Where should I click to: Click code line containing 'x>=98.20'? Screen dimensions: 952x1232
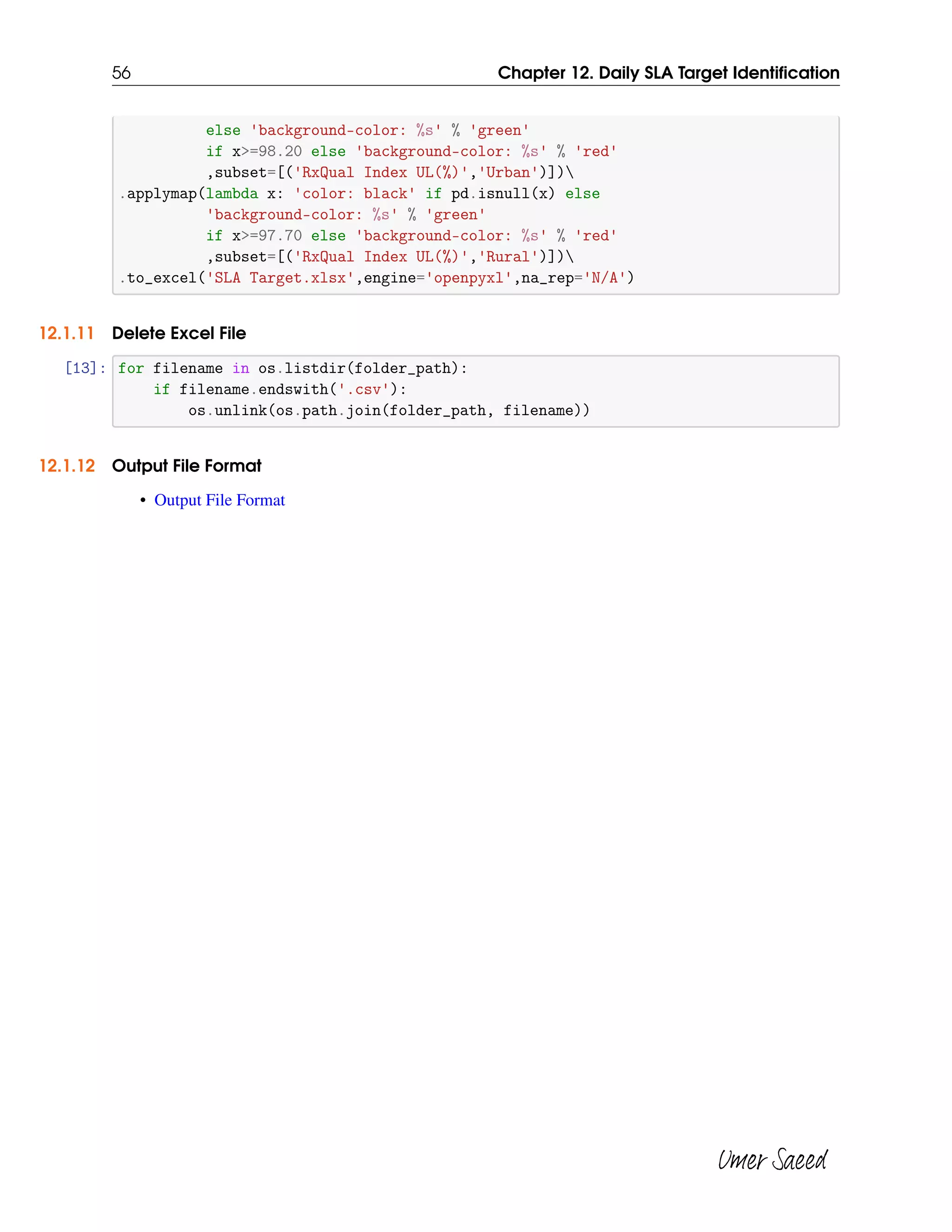412,152
